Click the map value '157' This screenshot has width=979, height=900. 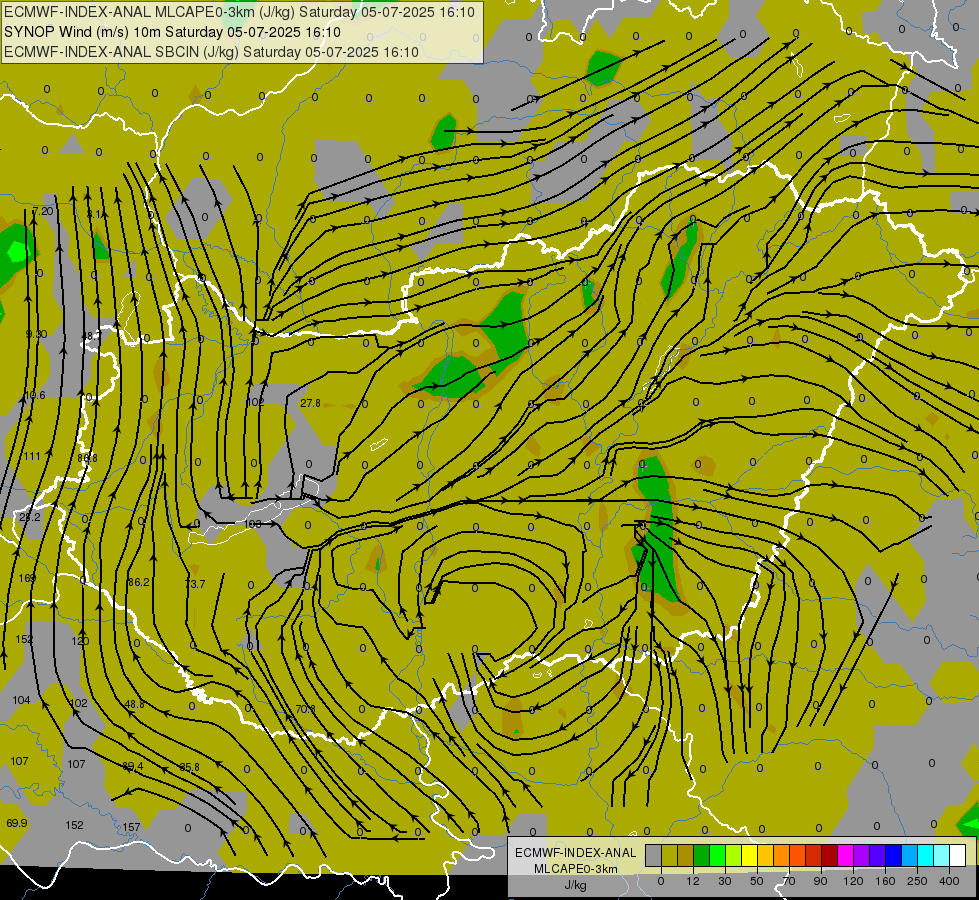tap(131, 827)
